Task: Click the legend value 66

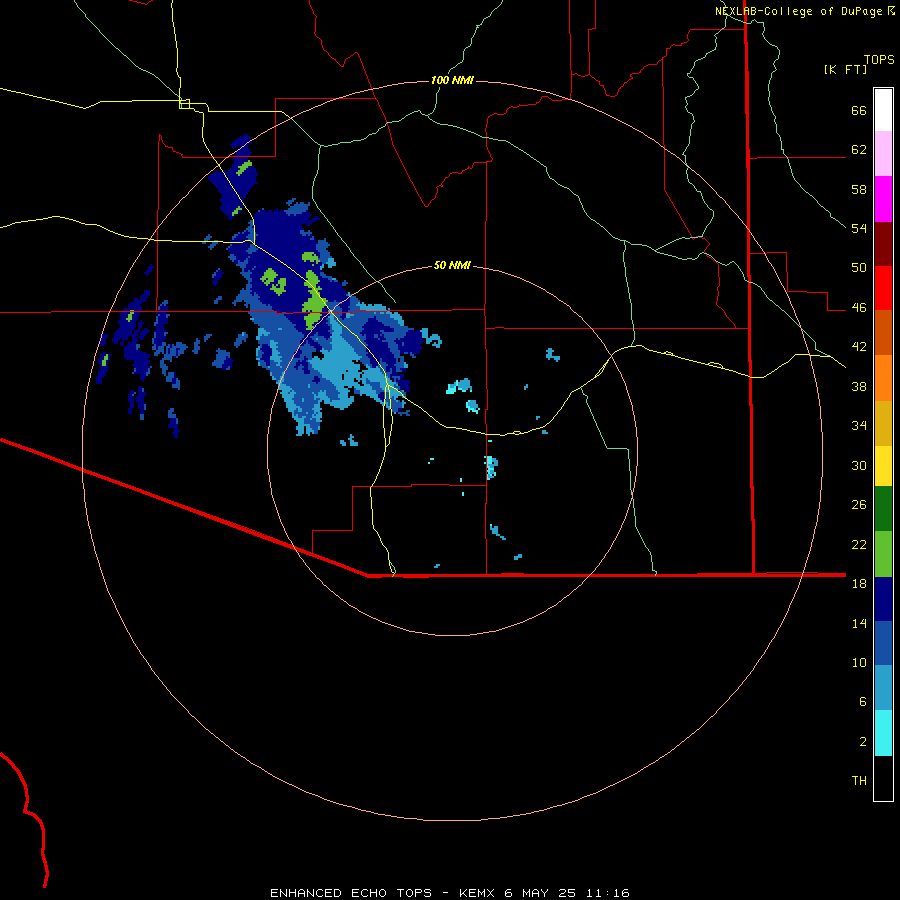Action: 859,111
